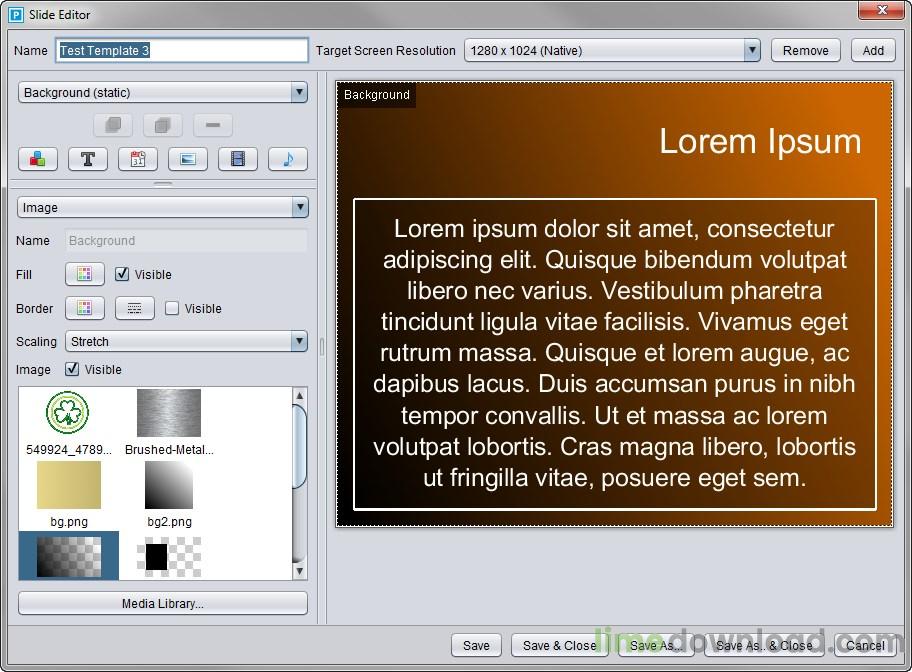The height and width of the screenshot is (672, 912).
Task: Click the template Name text field
Action: pos(182,51)
